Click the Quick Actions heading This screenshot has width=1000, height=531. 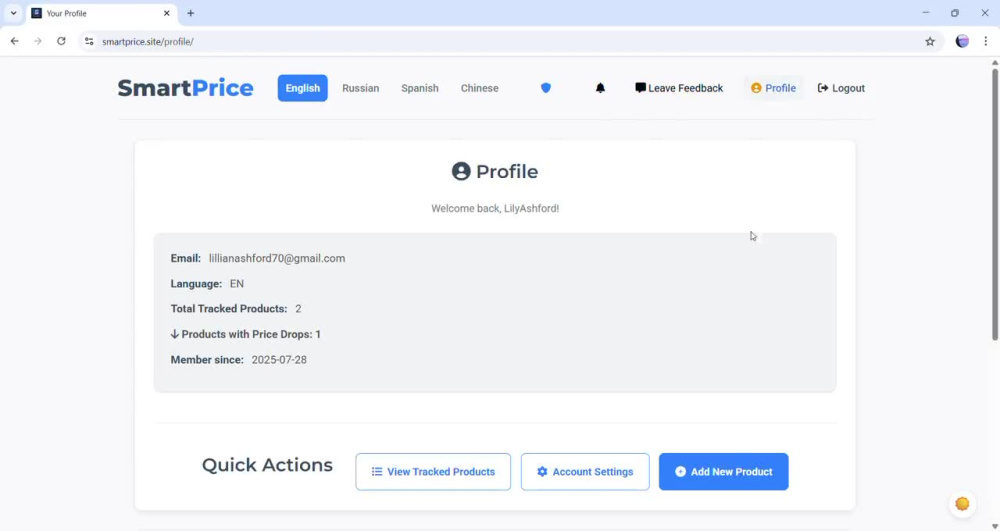(267, 465)
